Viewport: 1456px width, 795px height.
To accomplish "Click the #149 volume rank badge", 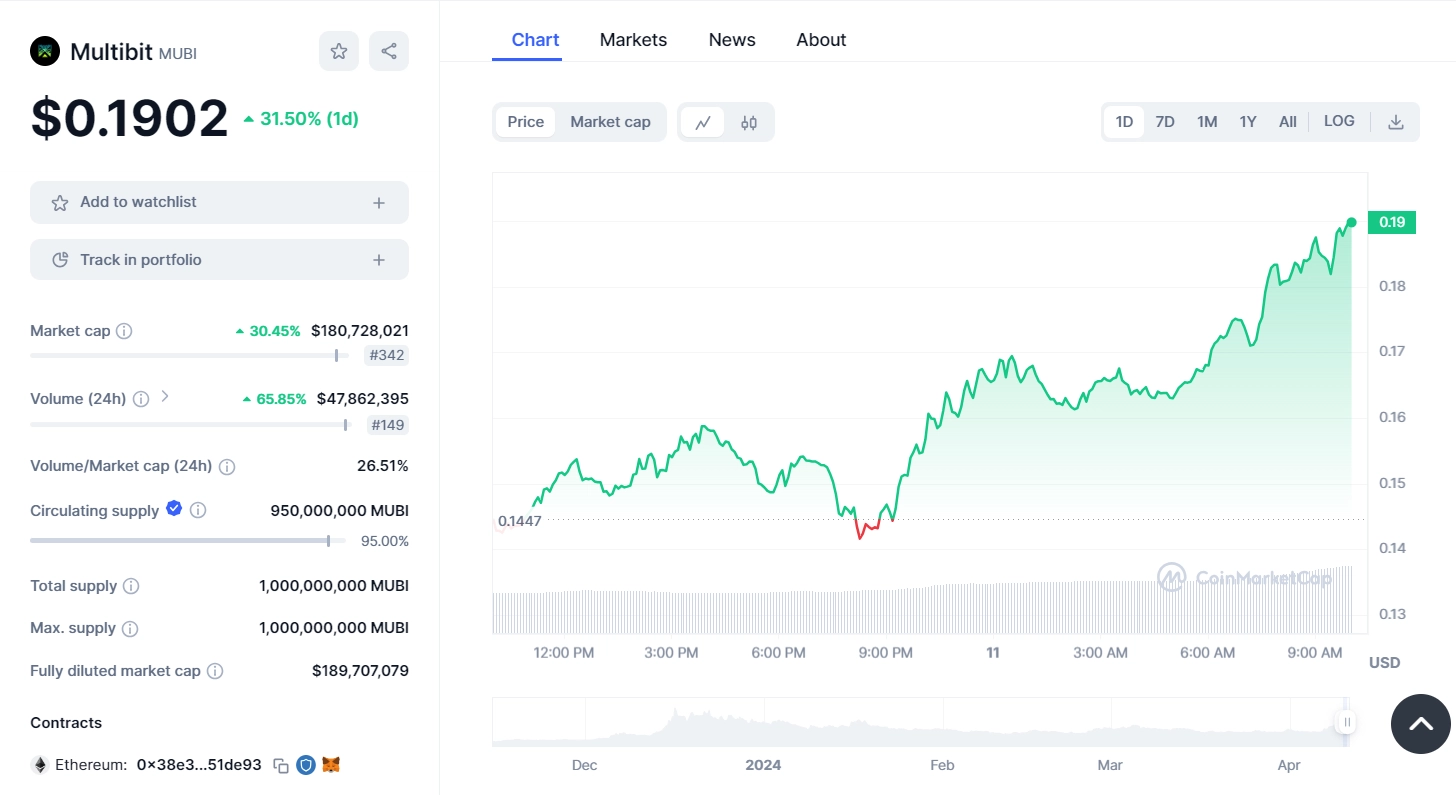I will (x=387, y=425).
